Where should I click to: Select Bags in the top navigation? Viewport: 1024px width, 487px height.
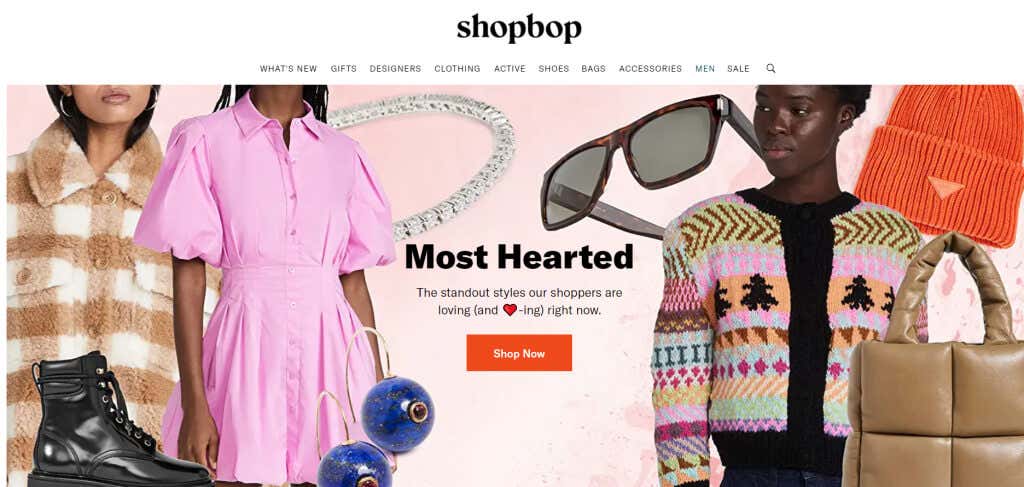point(593,69)
